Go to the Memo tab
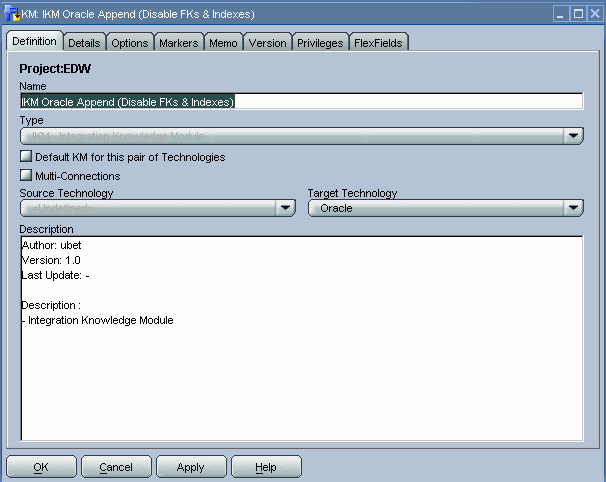The image size is (606, 482). [x=223, y=43]
